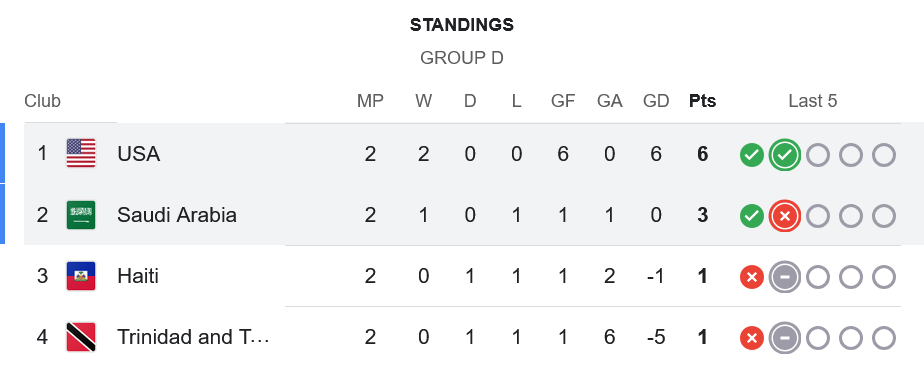Click the Haiti flag icon
924x384 pixels.
(x=81, y=276)
